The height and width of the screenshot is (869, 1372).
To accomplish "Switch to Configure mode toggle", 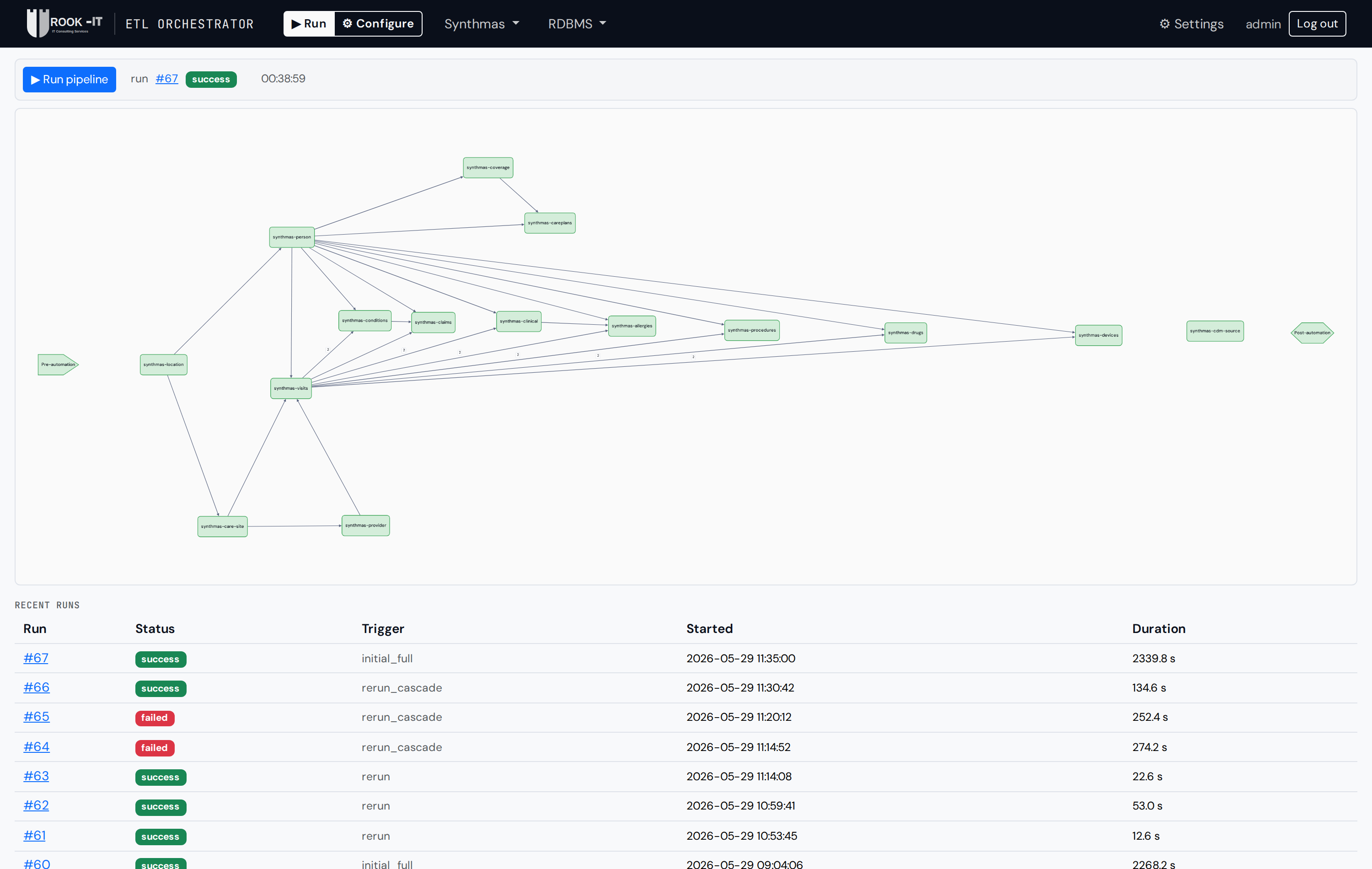I will [378, 24].
